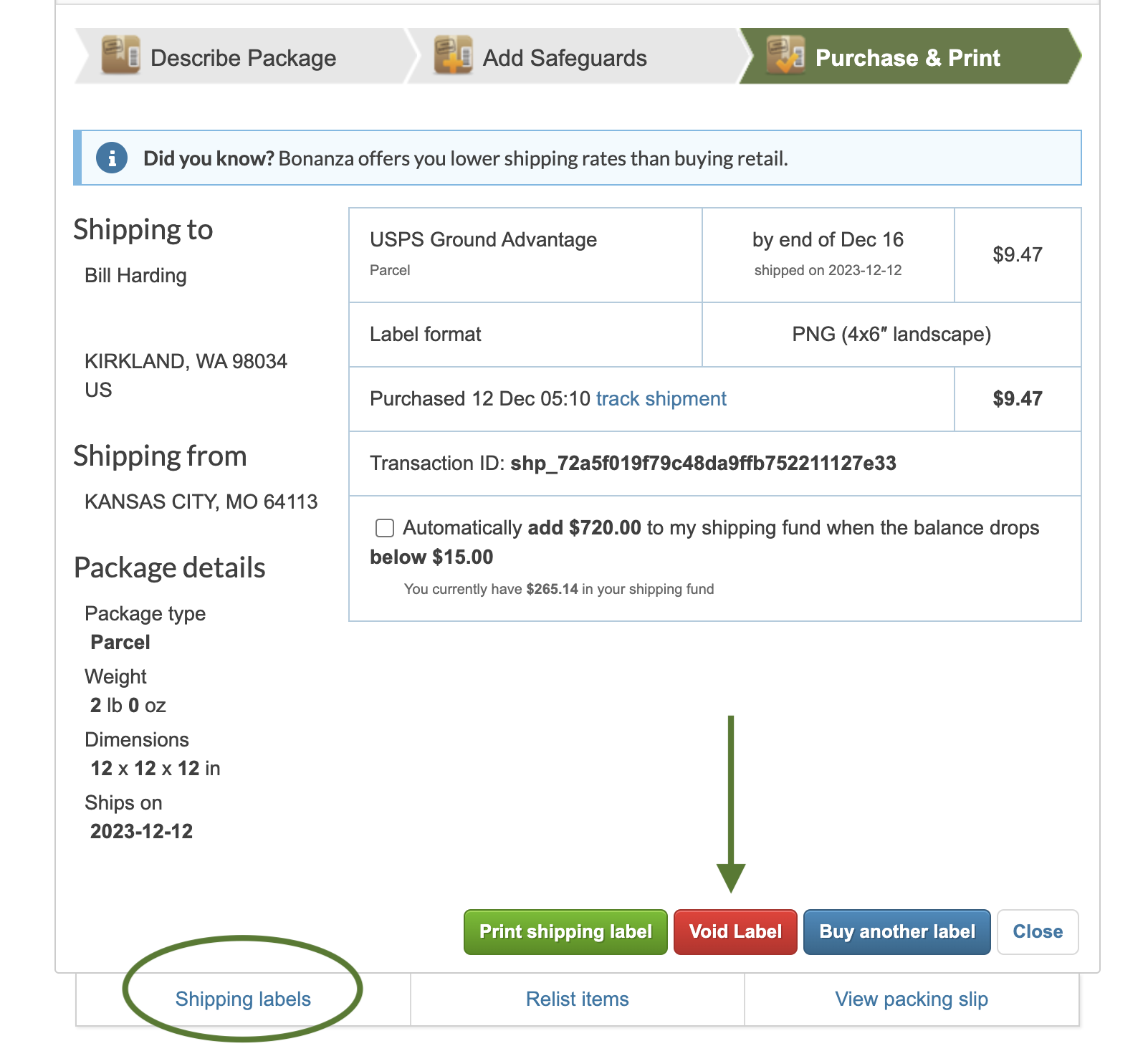Click the red Void Label button
The height and width of the screenshot is (1046, 1148).
pos(735,931)
